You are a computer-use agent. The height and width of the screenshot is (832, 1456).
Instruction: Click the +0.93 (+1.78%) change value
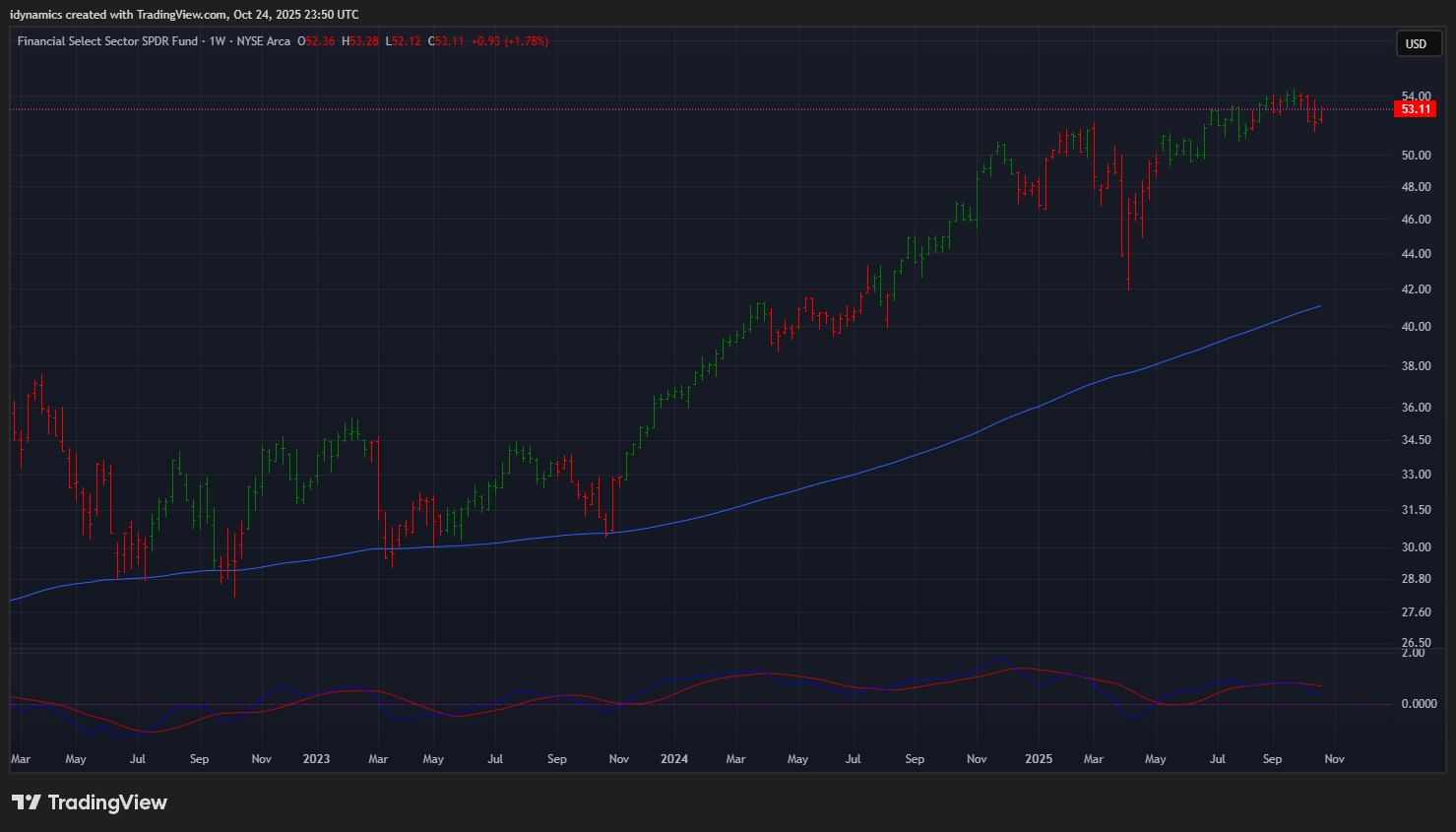click(x=509, y=41)
